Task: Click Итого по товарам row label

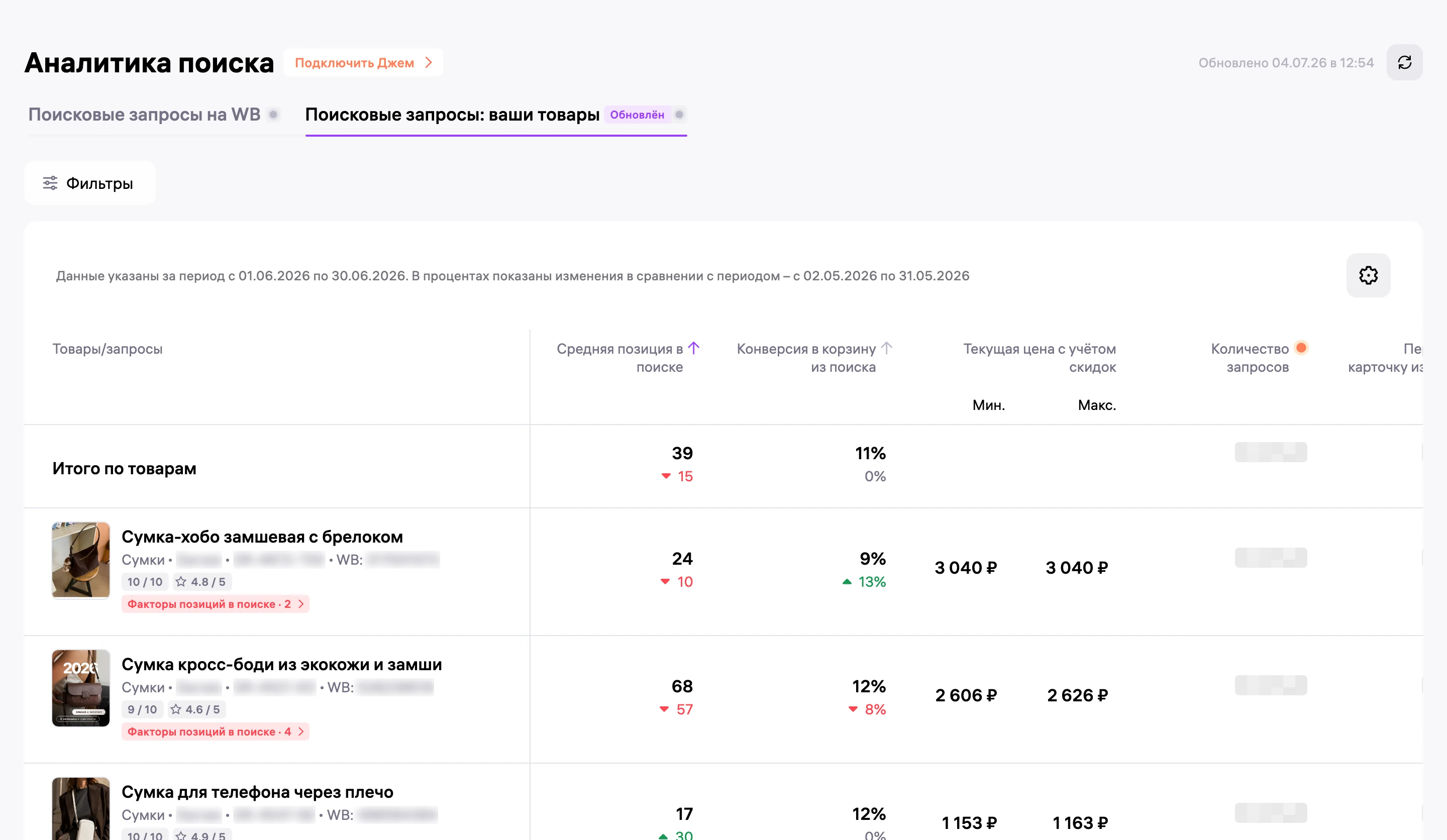Action: click(124, 469)
